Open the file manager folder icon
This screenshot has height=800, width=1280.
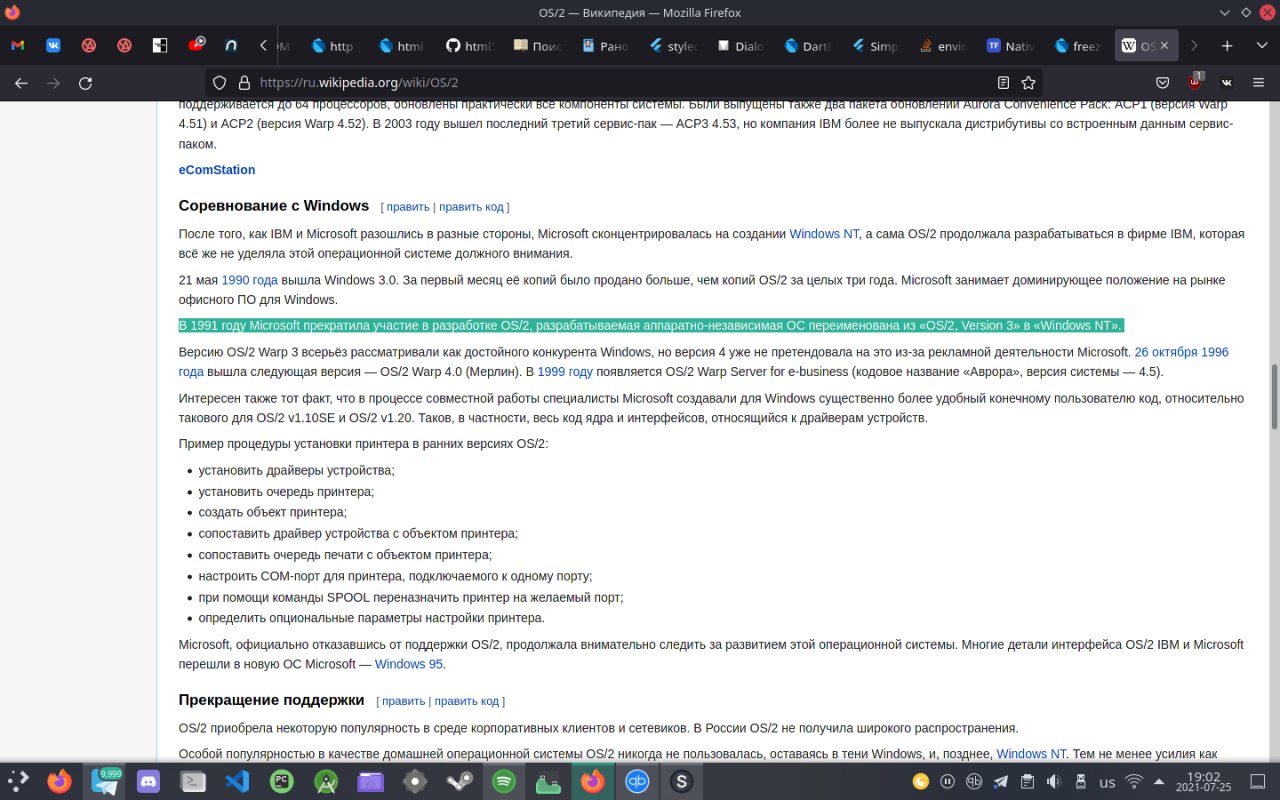(x=371, y=781)
